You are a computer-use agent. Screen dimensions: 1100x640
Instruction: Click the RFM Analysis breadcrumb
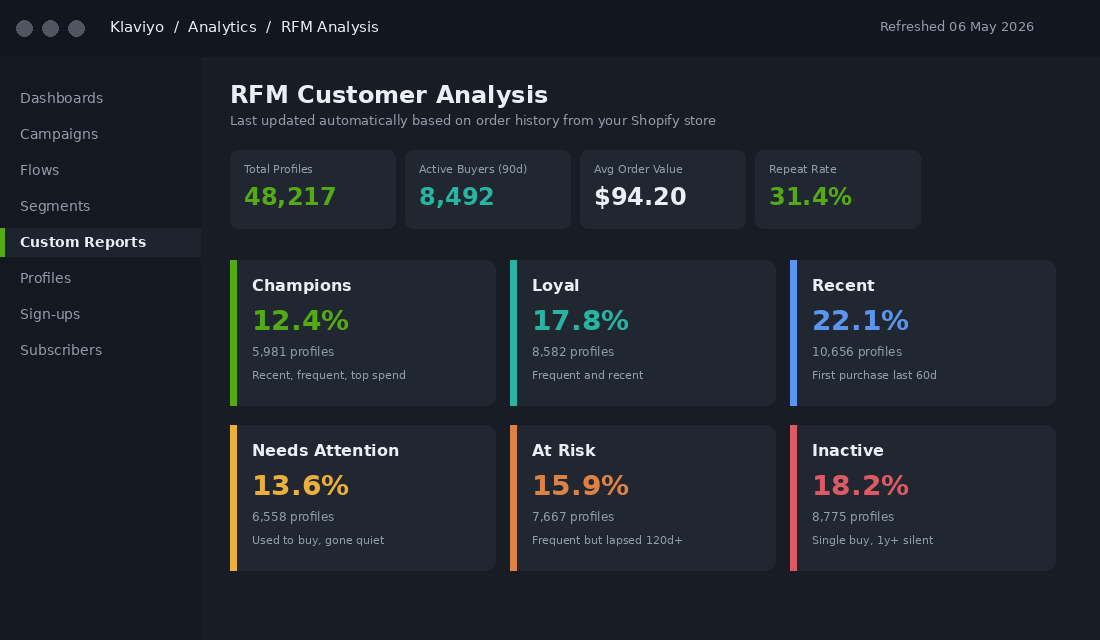coord(330,27)
